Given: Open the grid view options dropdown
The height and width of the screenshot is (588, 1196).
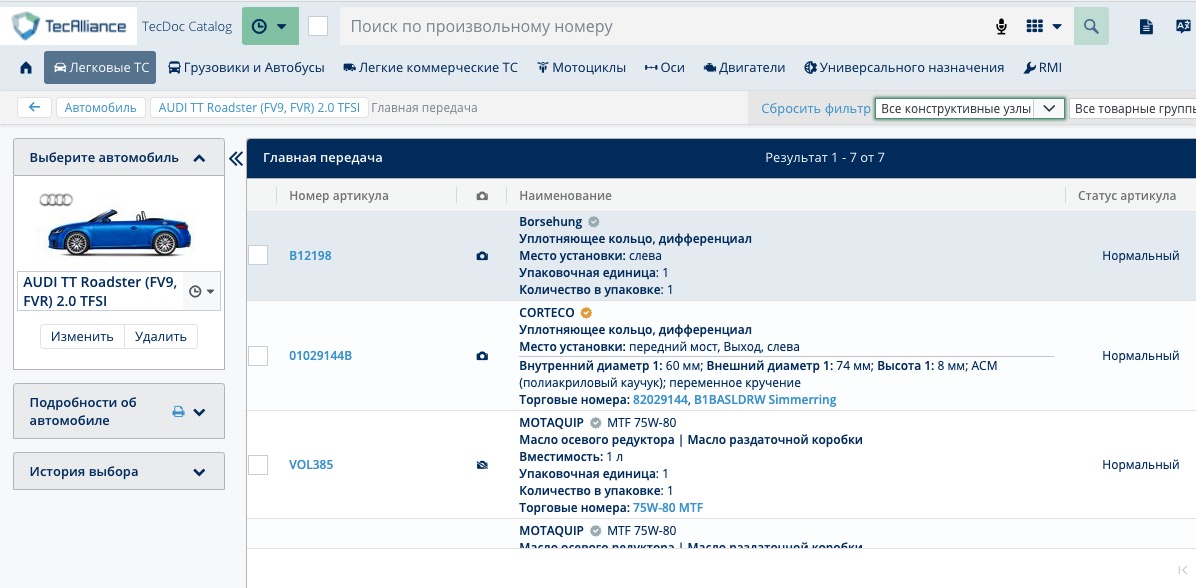Looking at the screenshot, I should (x=1043, y=27).
